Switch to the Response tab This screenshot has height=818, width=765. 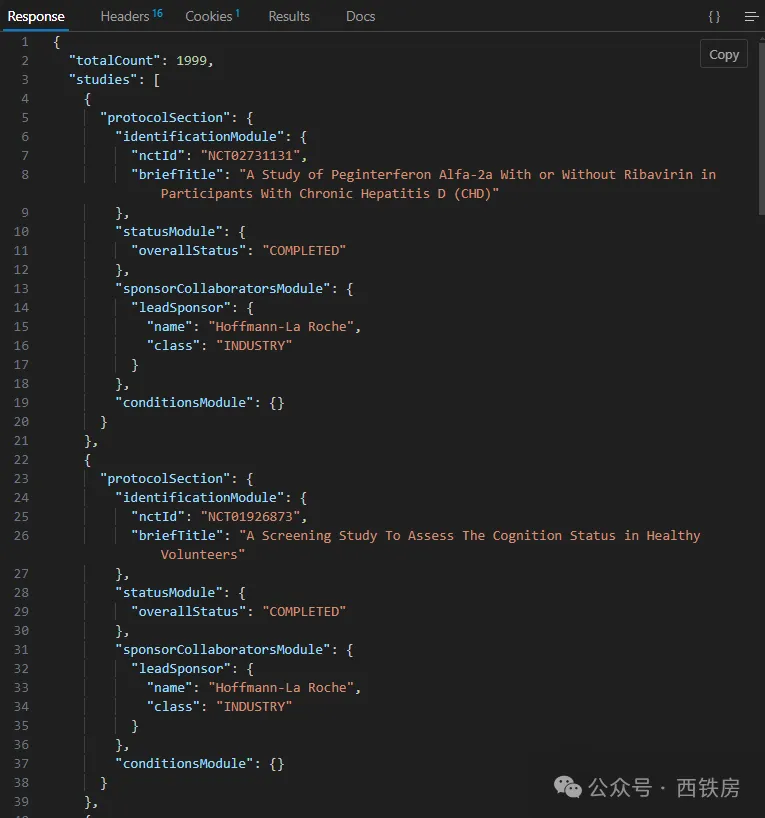(x=36, y=16)
